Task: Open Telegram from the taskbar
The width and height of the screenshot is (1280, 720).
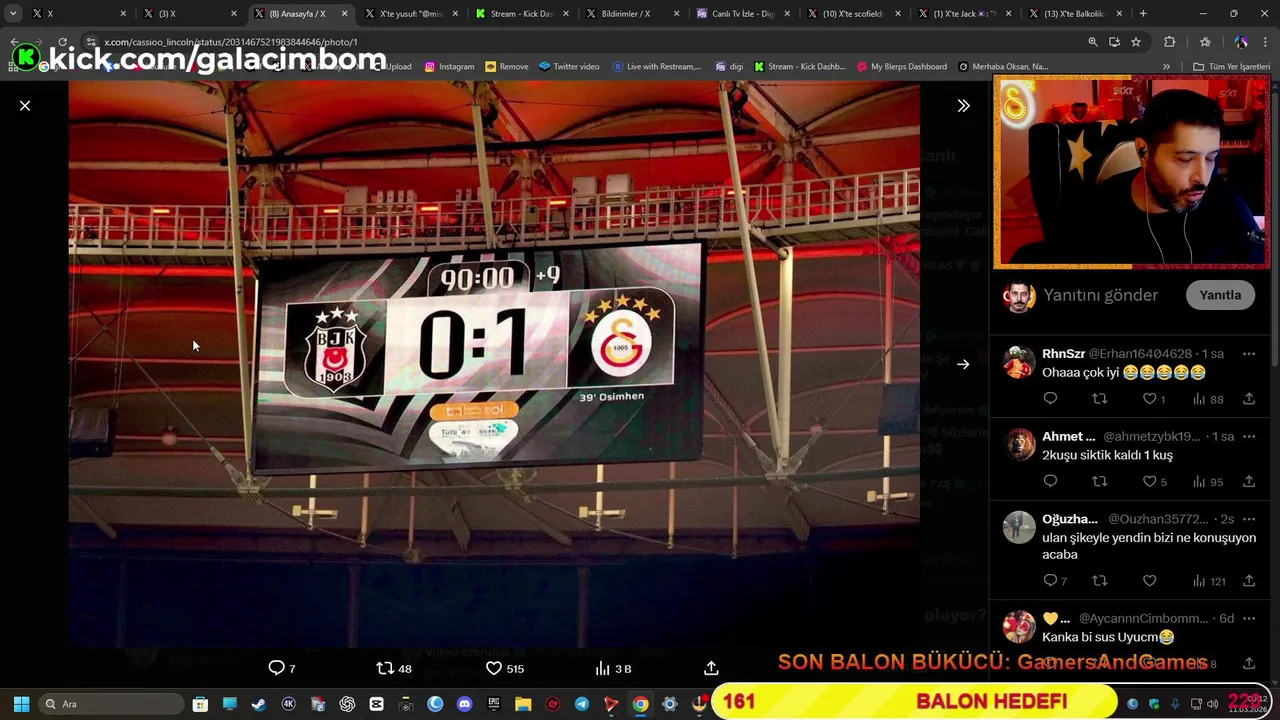Action: 582,704
